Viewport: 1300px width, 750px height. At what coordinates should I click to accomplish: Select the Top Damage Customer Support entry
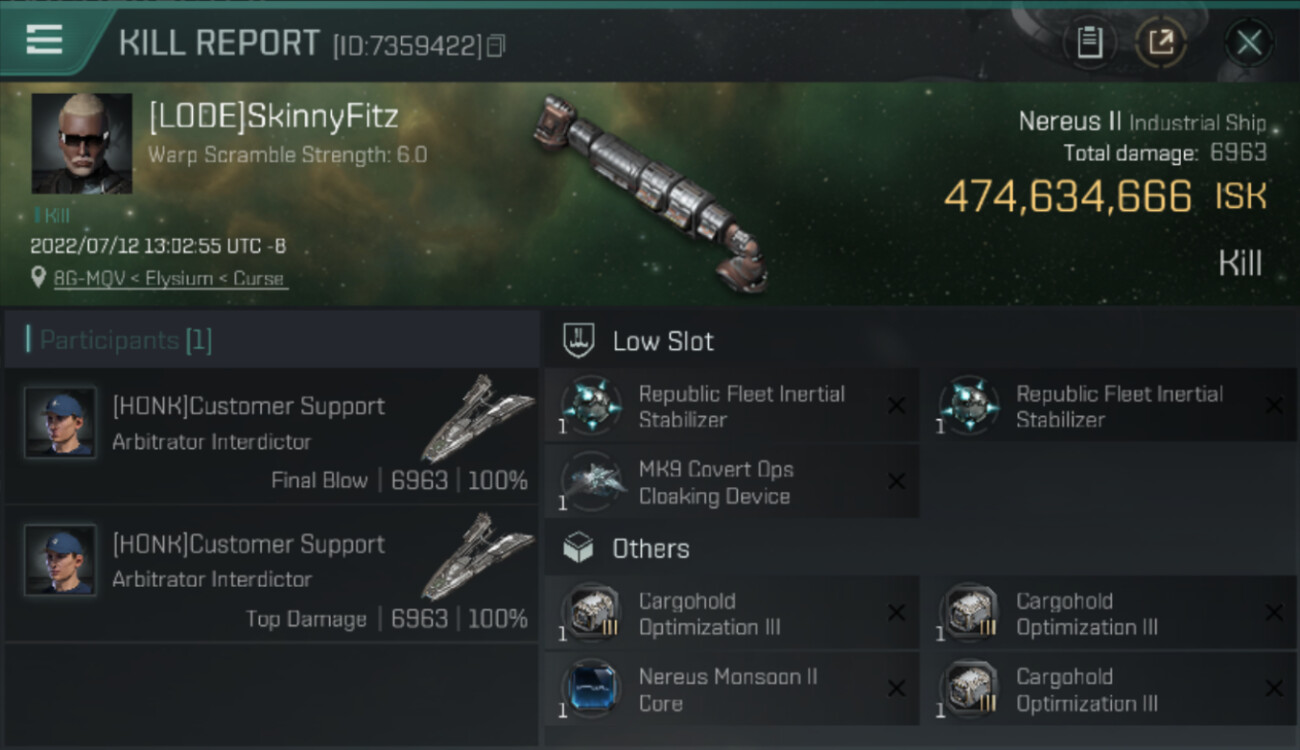[x=270, y=574]
